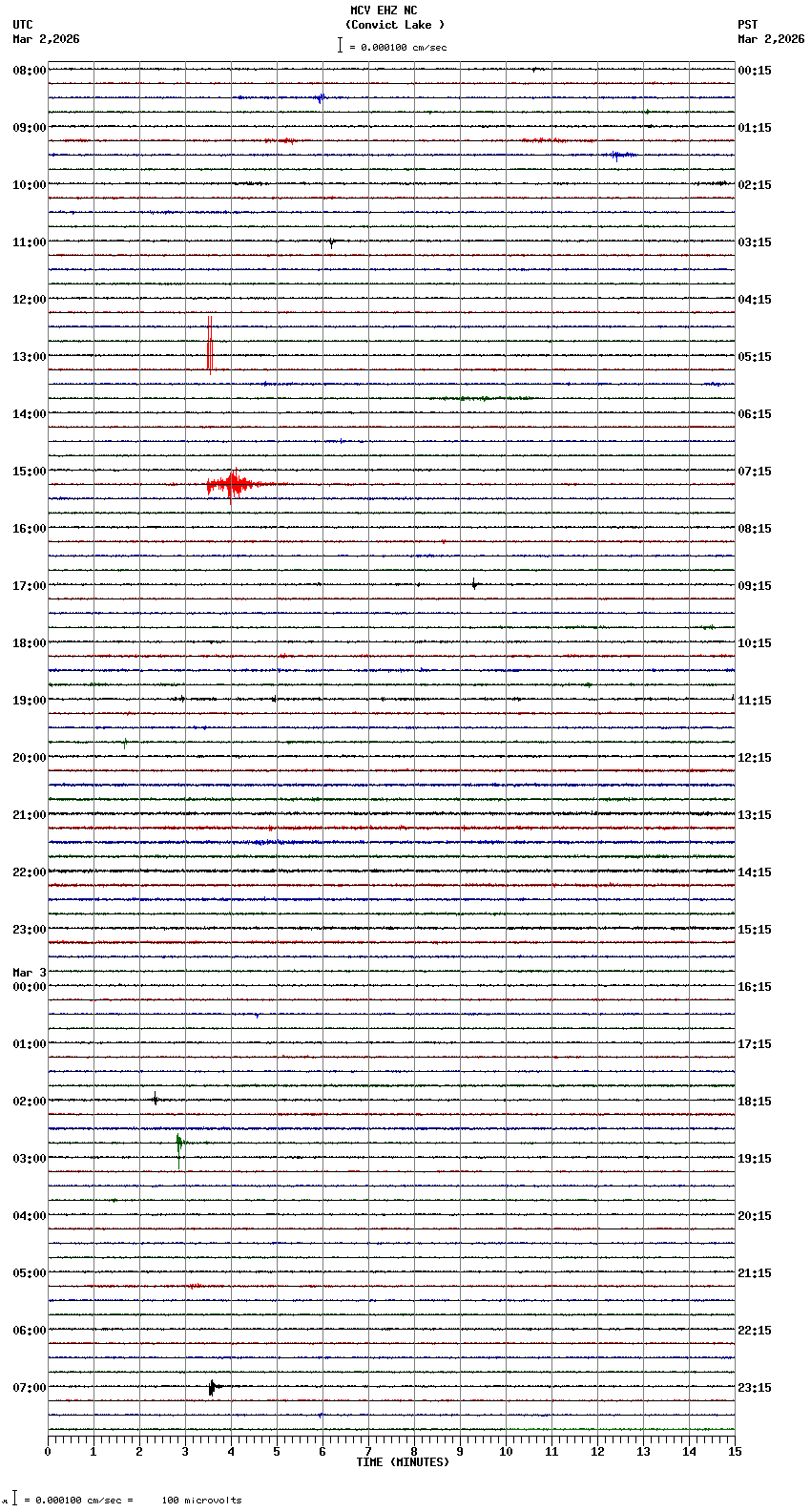This screenshot has width=811, height=1512.
Task: Click the '07:00' UTC time label
Action: 30,1388
